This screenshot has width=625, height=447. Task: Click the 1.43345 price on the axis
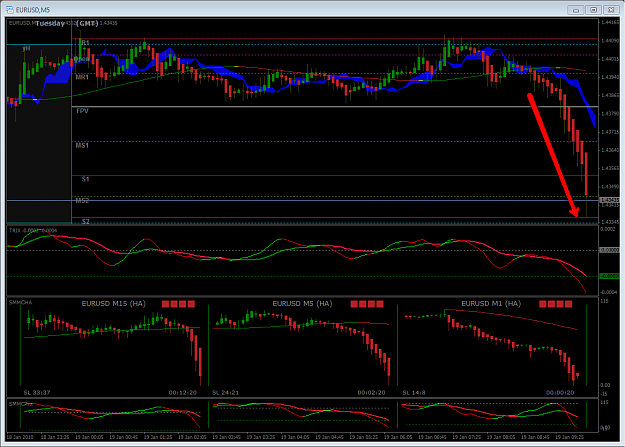tap(610, 222)
